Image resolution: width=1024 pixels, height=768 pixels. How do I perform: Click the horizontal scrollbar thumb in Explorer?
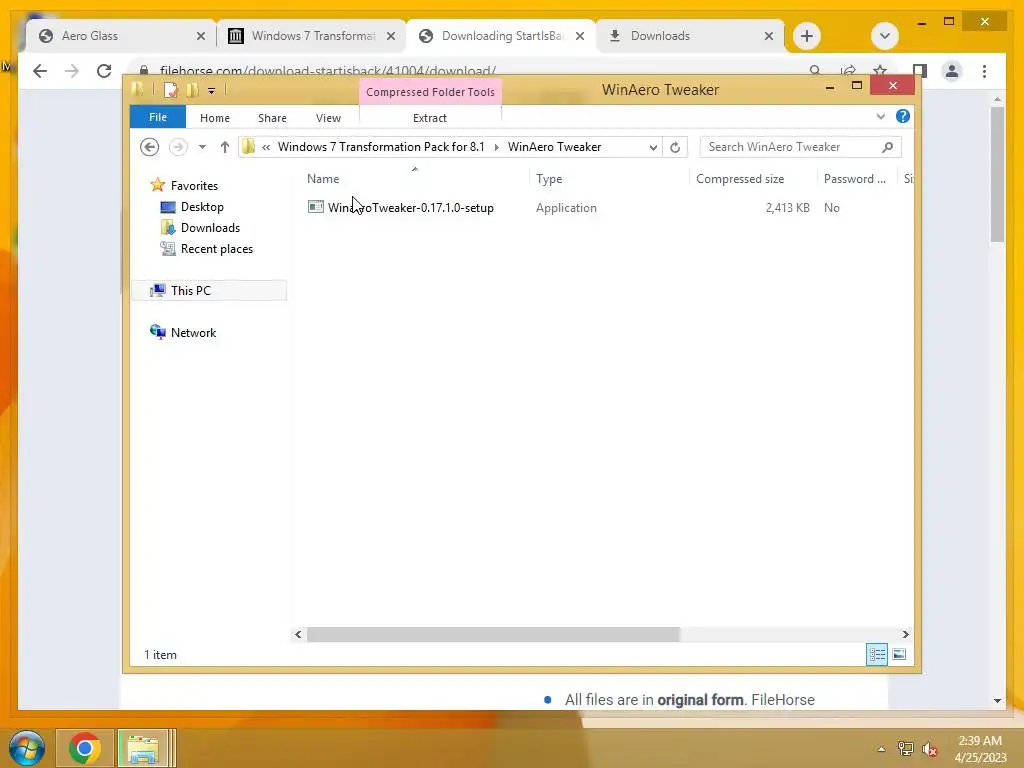(x=493, y=634)
